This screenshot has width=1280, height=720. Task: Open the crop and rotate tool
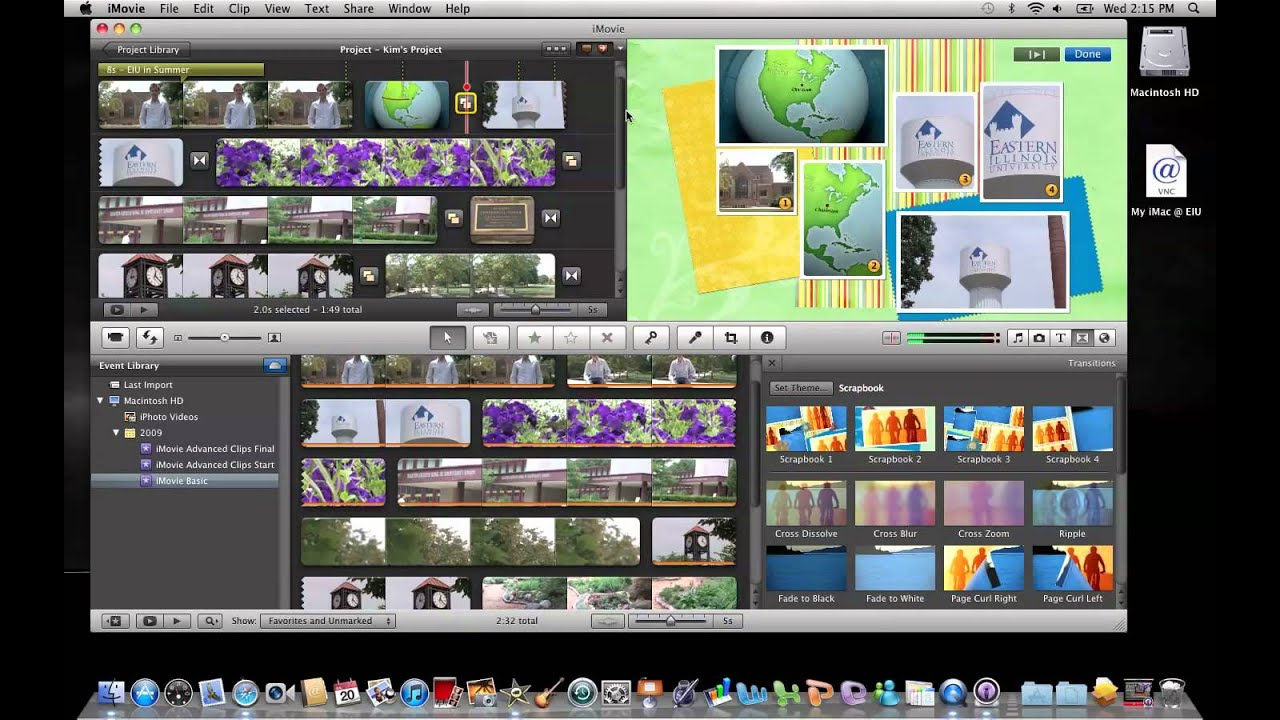pyautogui.click(x=731, y=338)
